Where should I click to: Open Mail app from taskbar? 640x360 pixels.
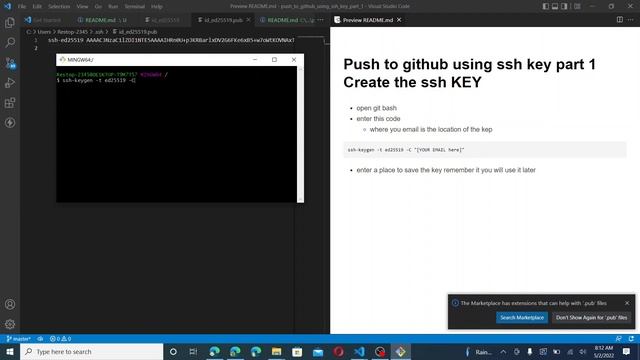click(318, 351)
